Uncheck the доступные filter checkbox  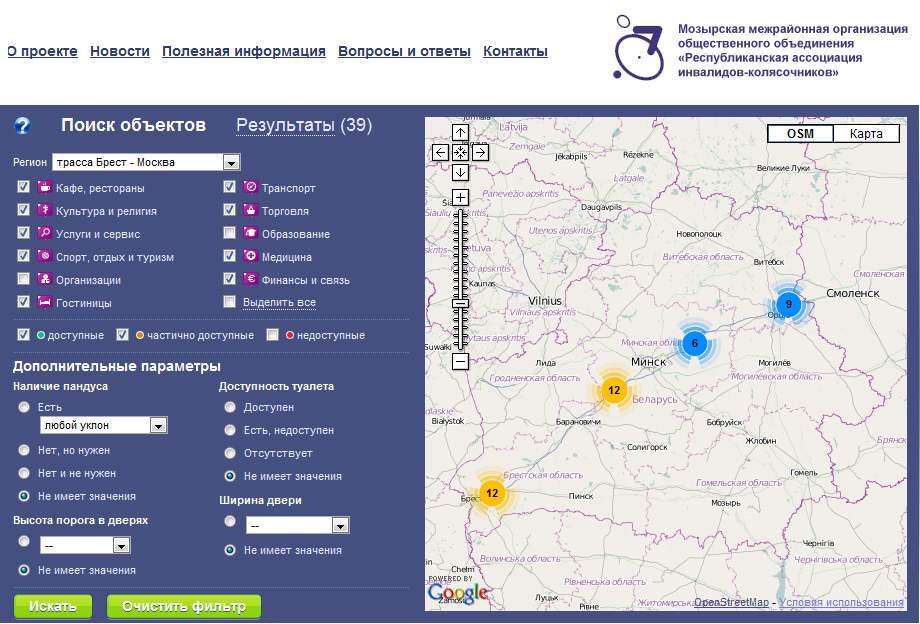[x=23, y=334]
